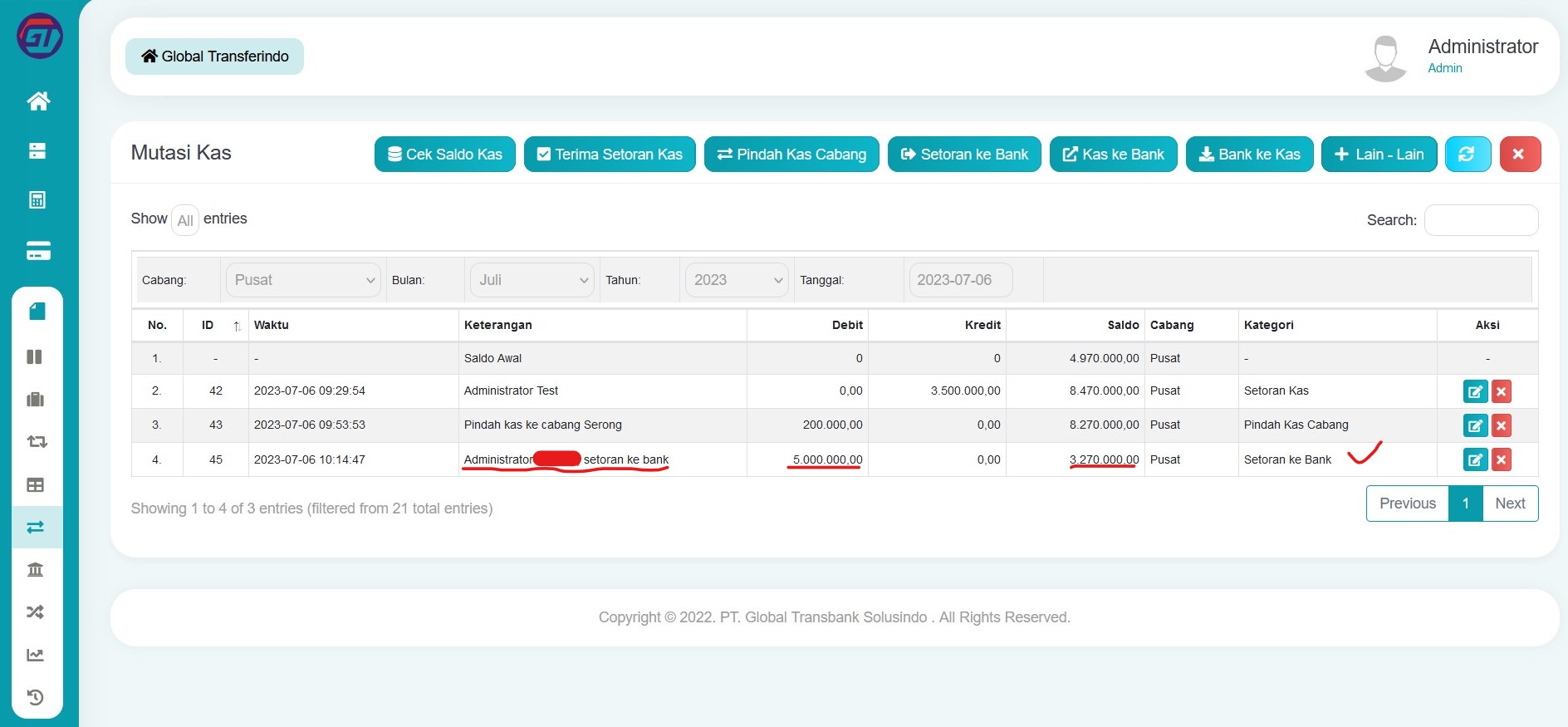Viewport: 1568px width, 727px height.
Task: Open the credit card sidebar icon
Action: click(x=38, y=250)
